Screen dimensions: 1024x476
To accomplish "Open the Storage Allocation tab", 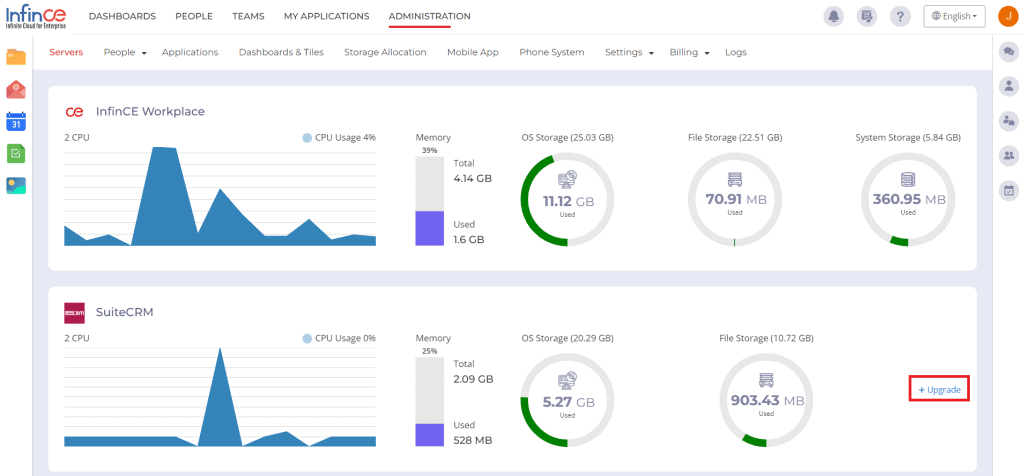I will pos(385,52).
